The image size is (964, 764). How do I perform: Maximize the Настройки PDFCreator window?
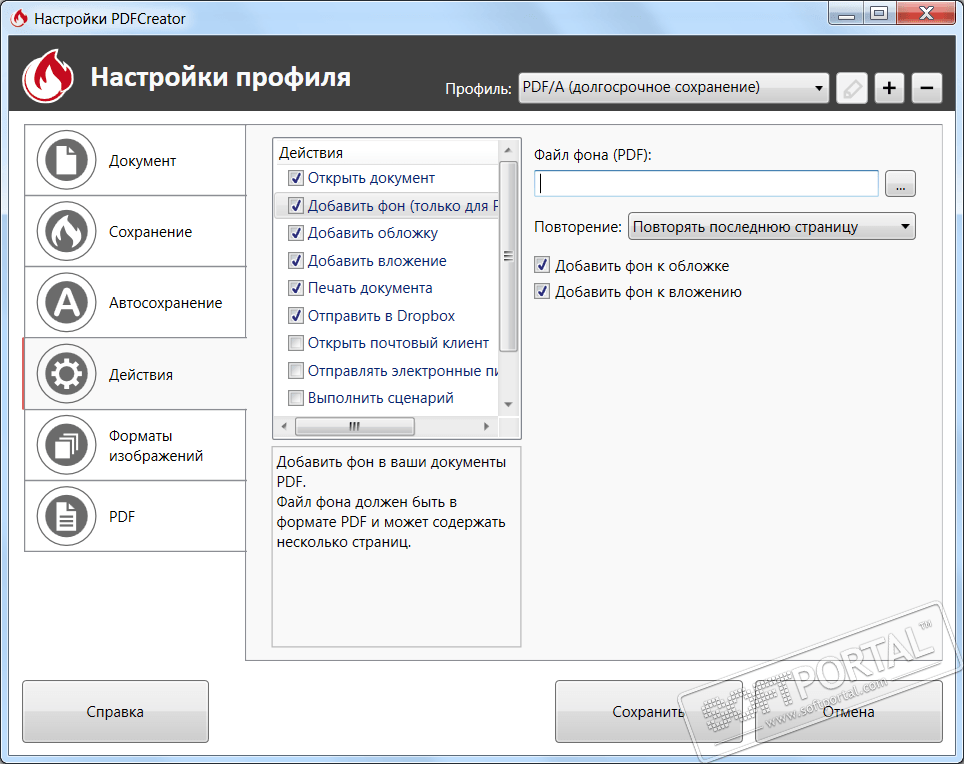pyautogui.click(x=879, y=13)
